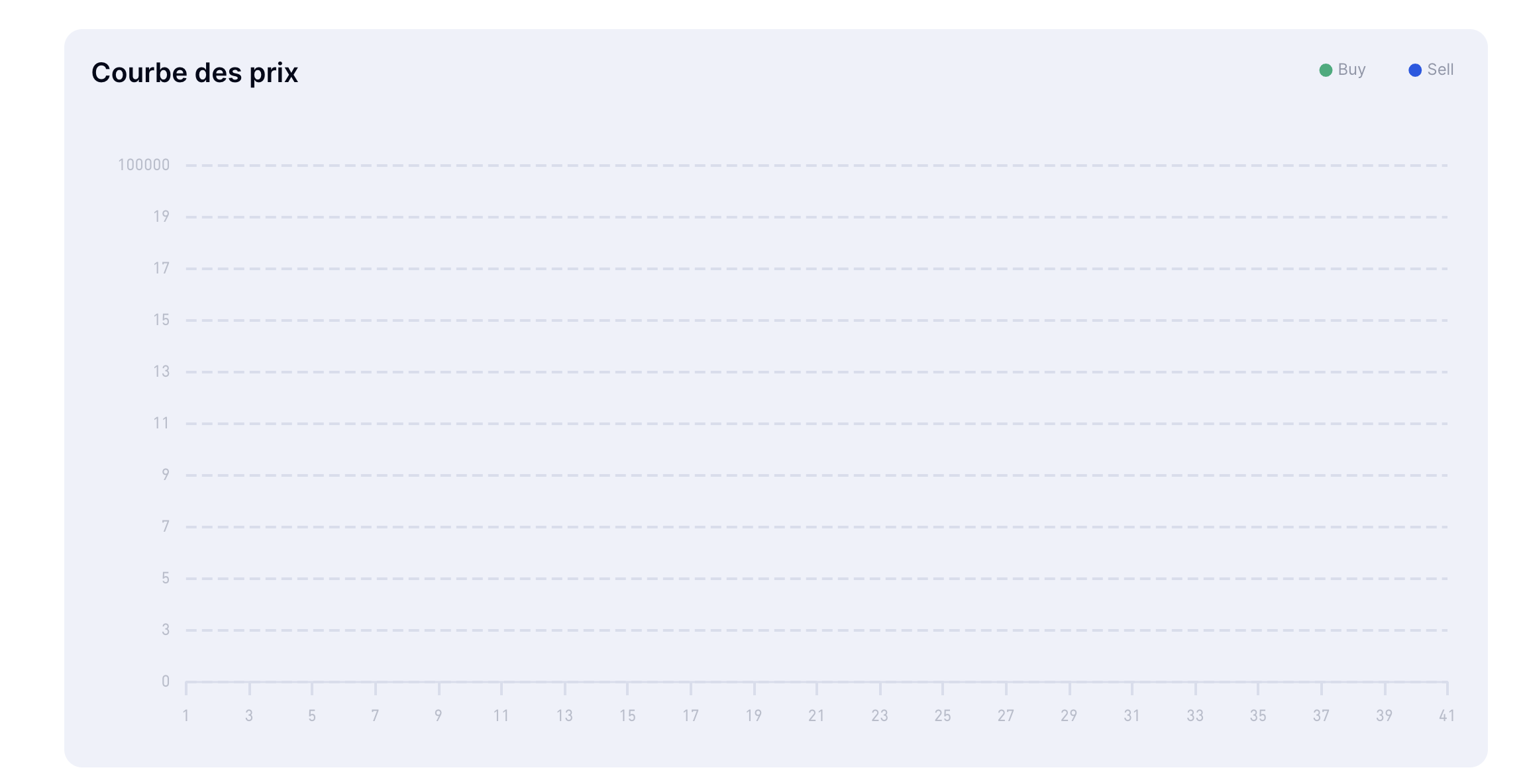Click the y-axis label 11
Viewport: 1525px width, 784px height.
161,423
